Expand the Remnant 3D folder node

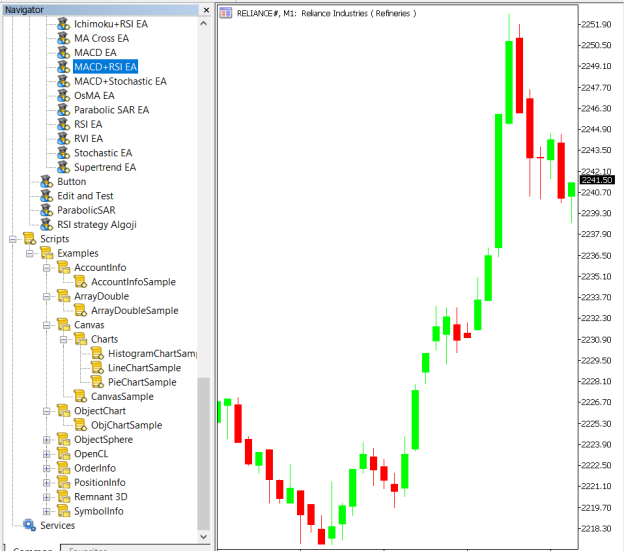[47, 497]
